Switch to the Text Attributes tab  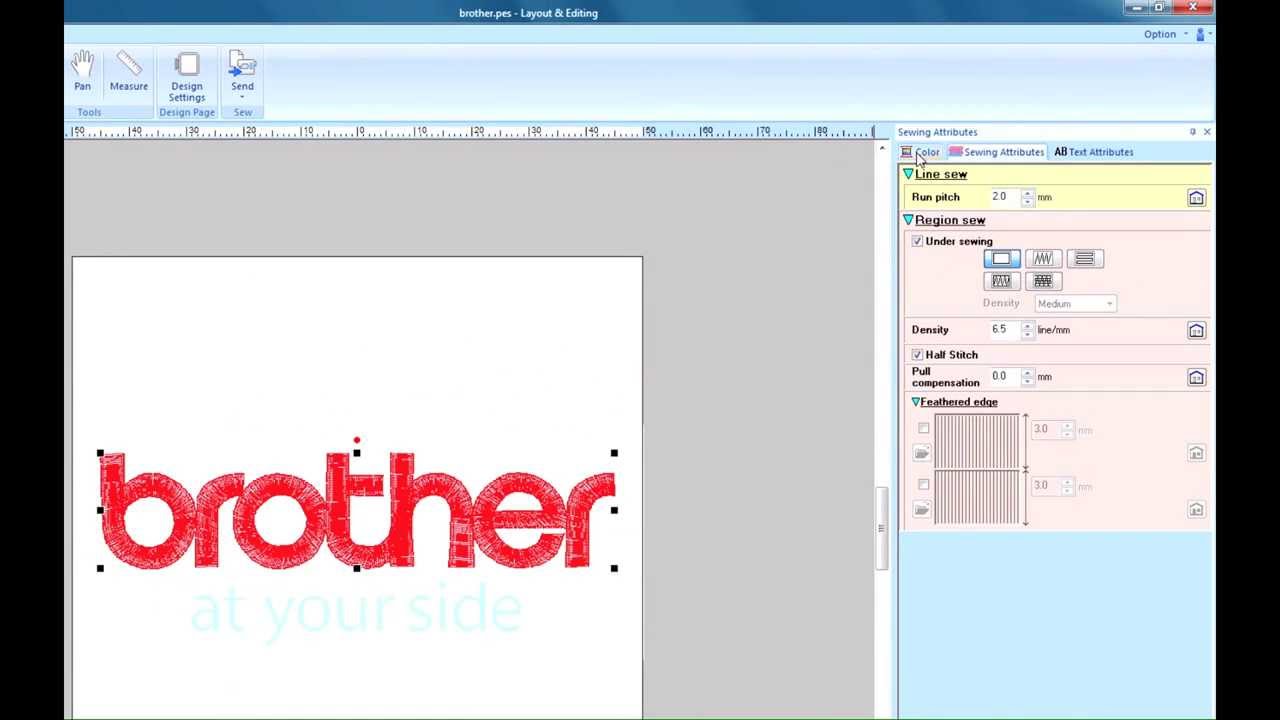[x=1094, y=152]
